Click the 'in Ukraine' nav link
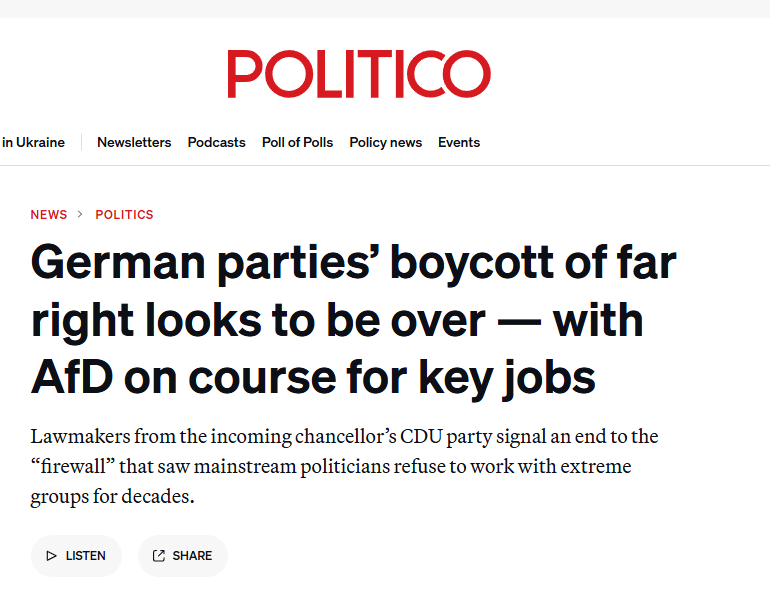 point(33,143)
